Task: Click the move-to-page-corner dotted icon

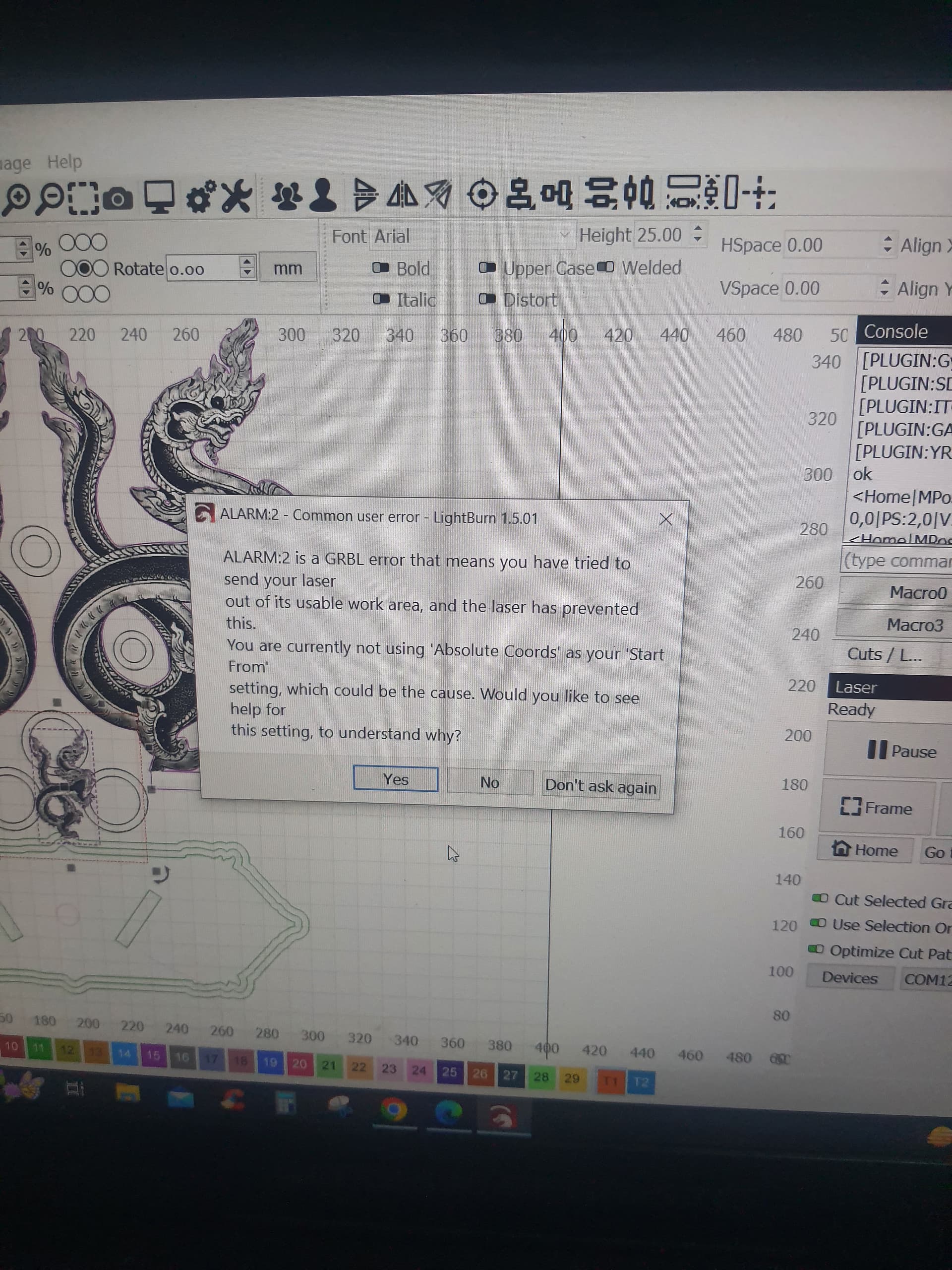Action: point(760,193)
